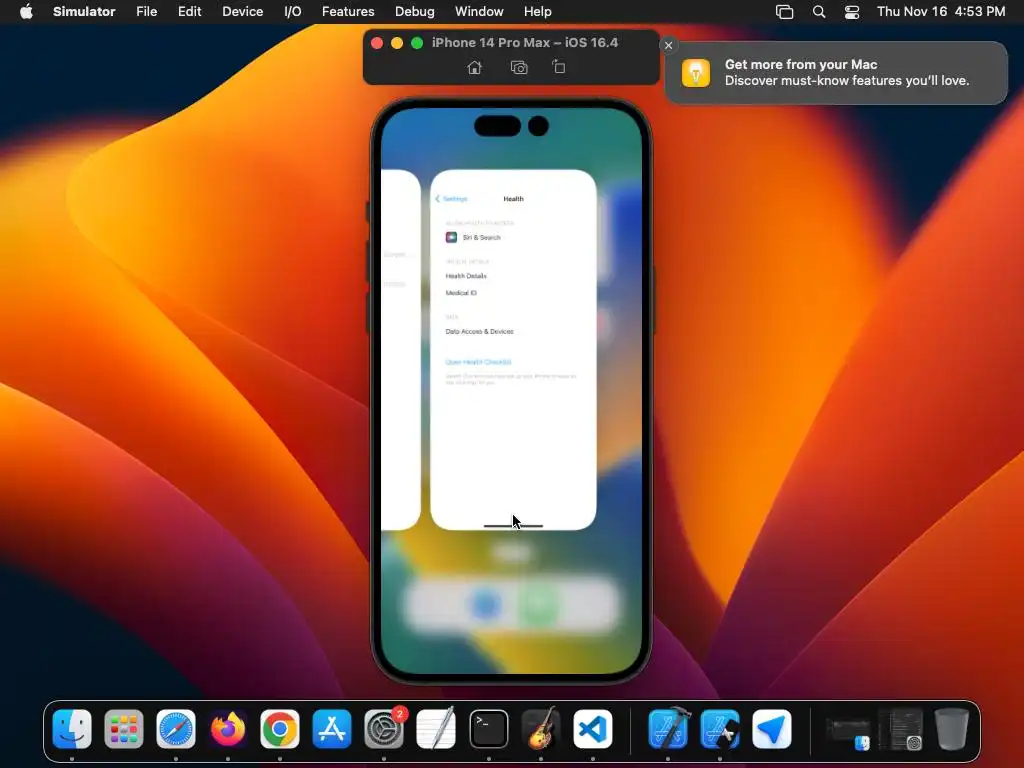1024x768 pixels.
Task: Tap the Open Health Checklist link
Action: (x=478, y=362)
